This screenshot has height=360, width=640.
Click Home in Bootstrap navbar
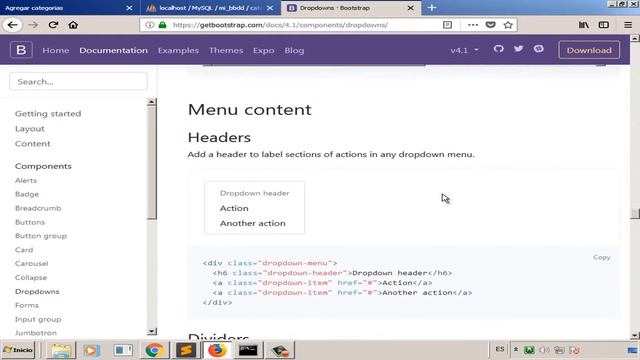pos(56,50)
